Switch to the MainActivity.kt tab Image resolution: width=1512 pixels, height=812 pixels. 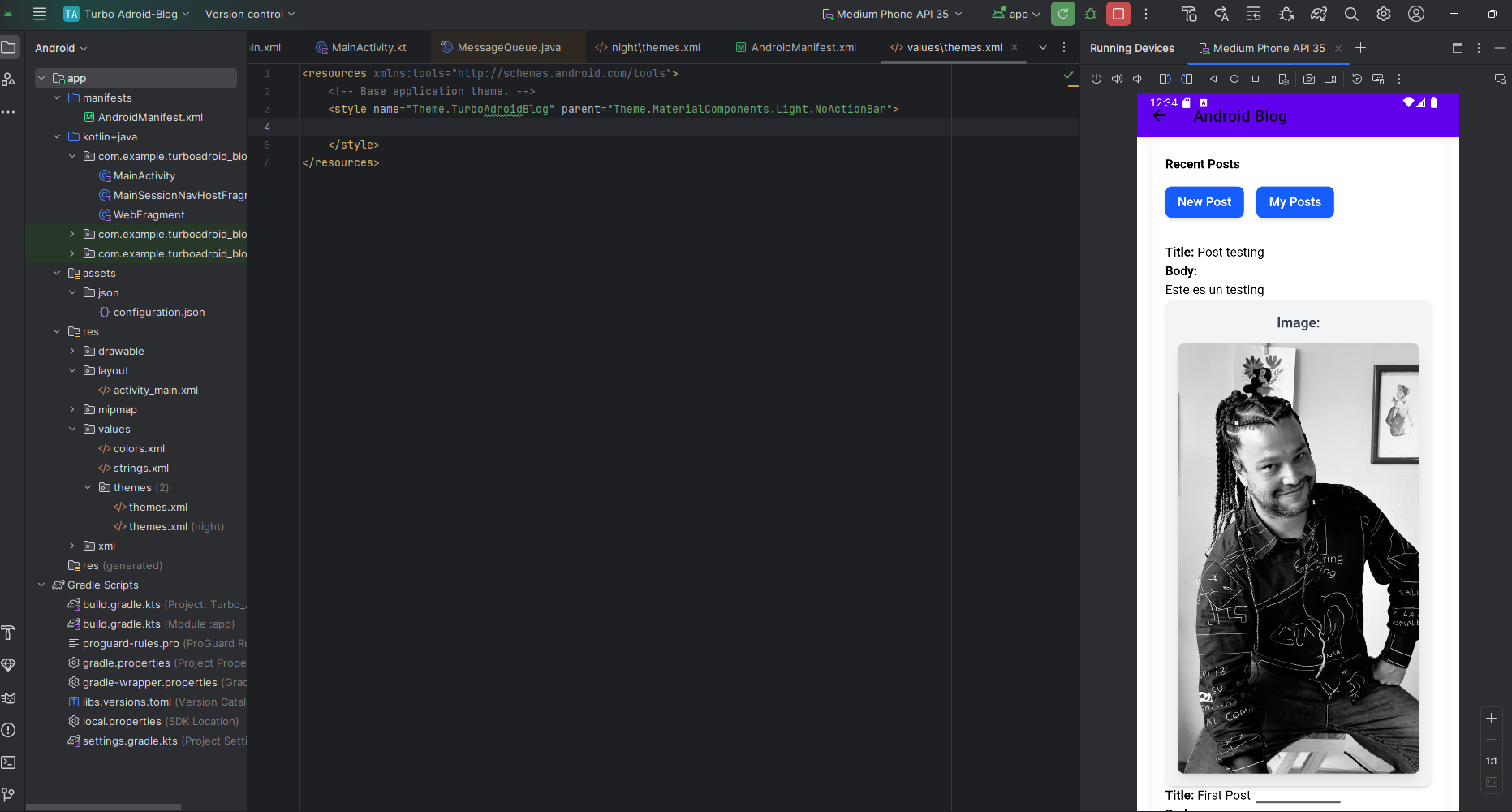coord(361,47)
